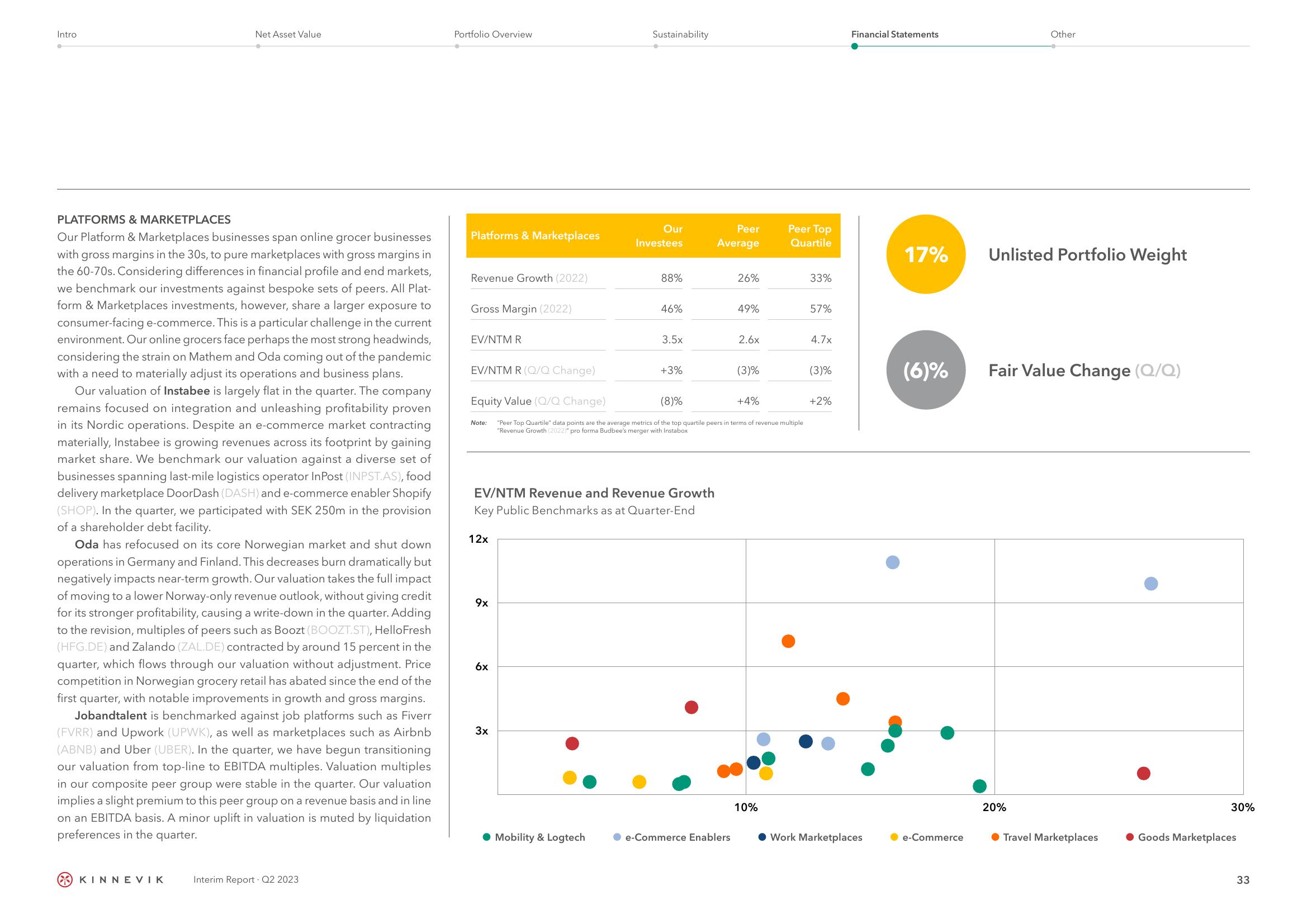Click the ABNB ticker link
This screenshot has width=1307, height=924.
pos(77,749)
